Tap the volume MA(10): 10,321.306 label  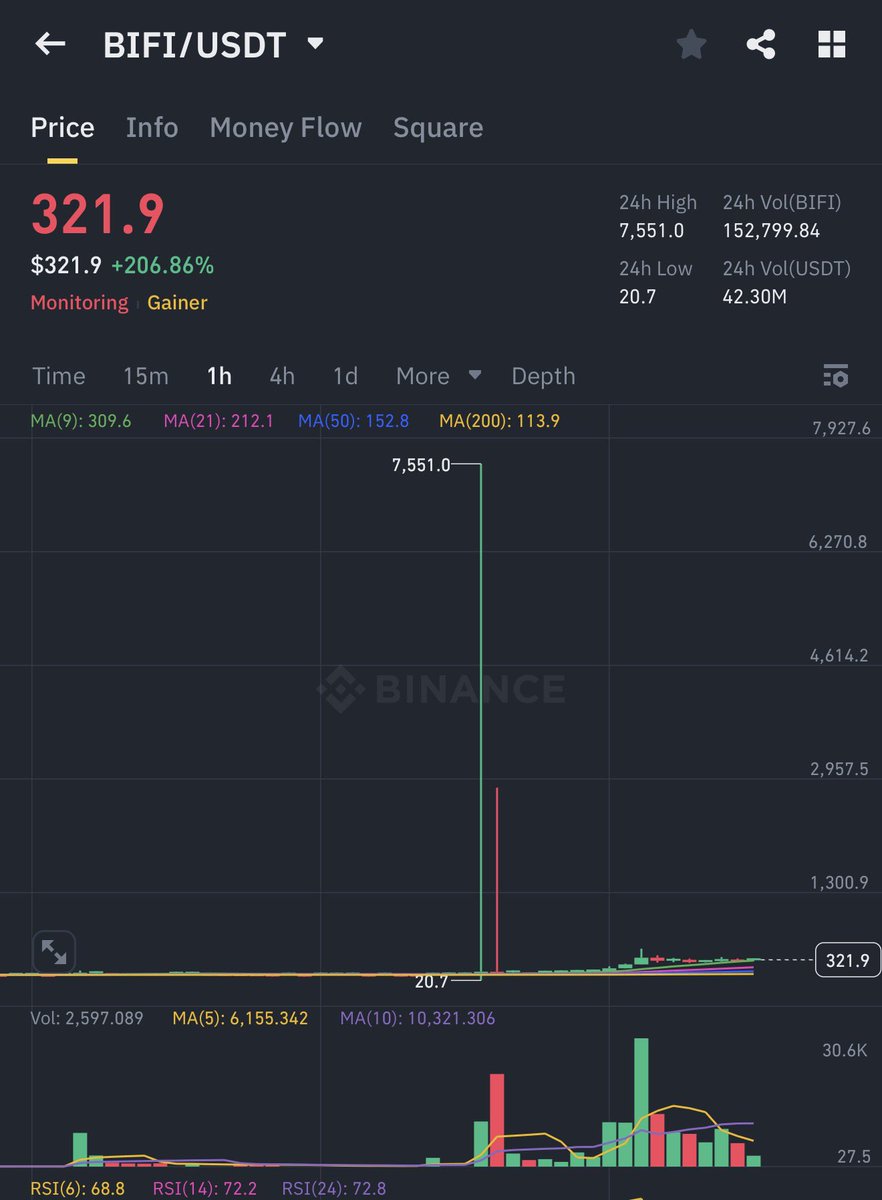(x=418, y=1019)
